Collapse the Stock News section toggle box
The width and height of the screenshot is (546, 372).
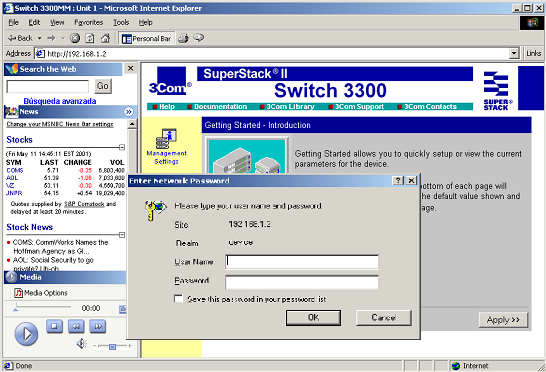click(x=122, y=235)
